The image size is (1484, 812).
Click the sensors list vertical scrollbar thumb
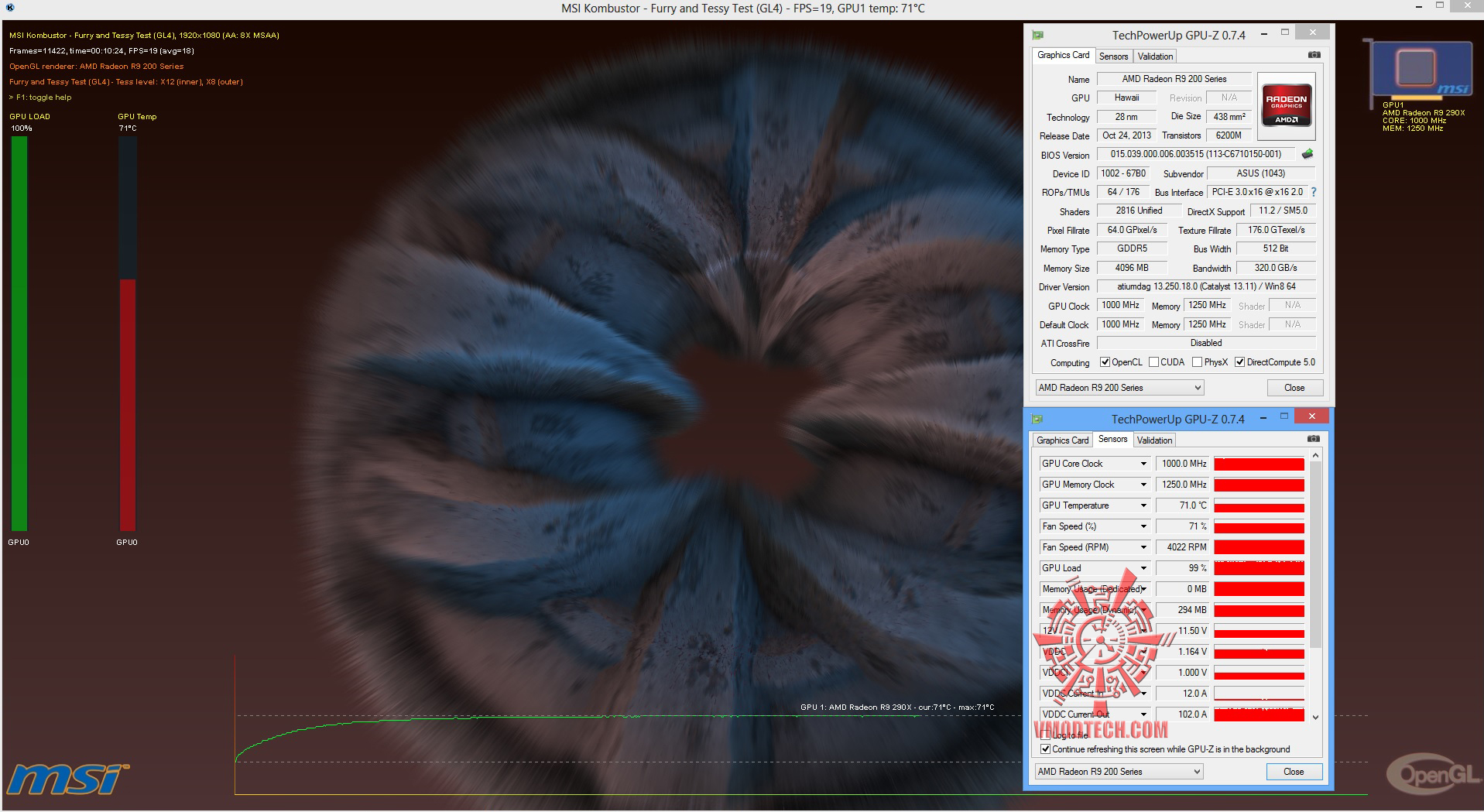1315,554
